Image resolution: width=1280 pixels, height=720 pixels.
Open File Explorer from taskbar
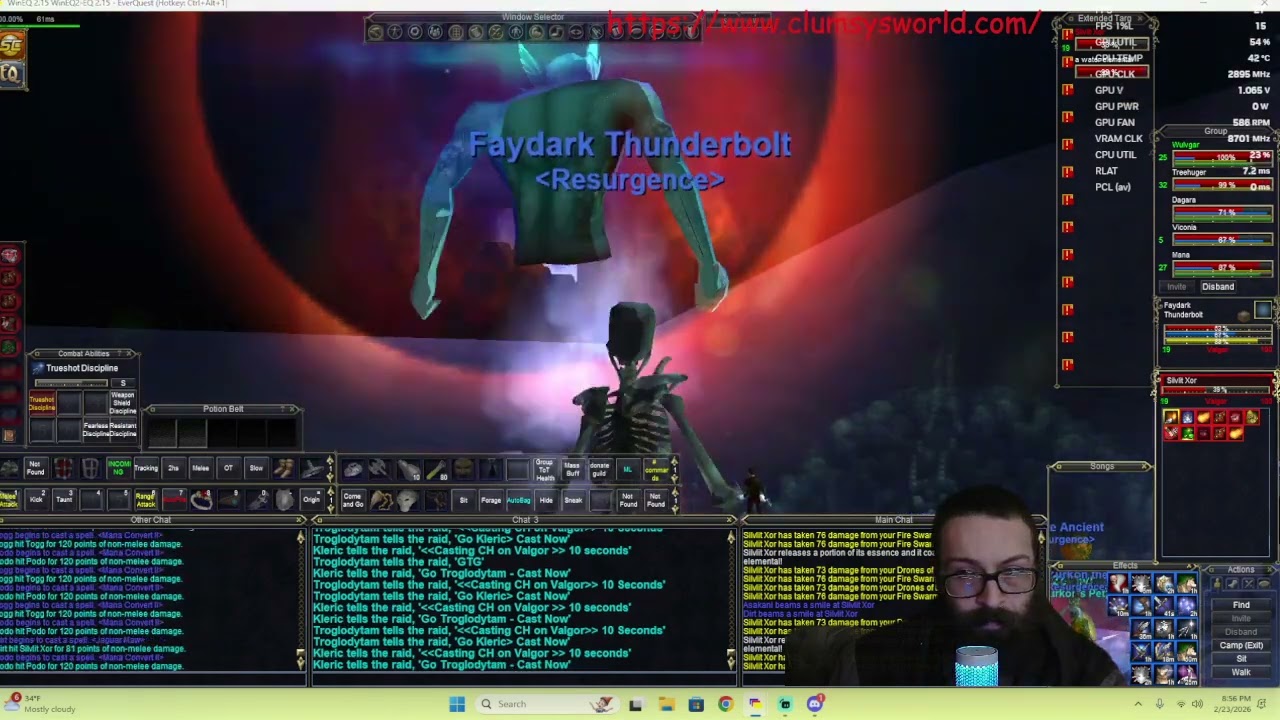point(666,704)
